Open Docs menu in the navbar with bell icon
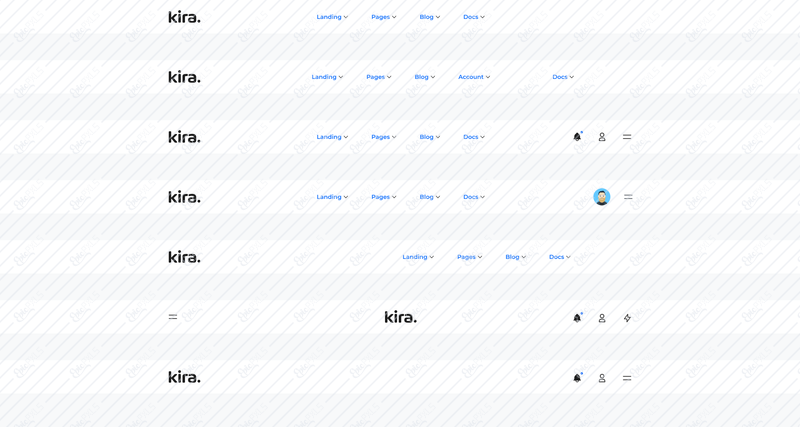 click(x=474, y=137)
